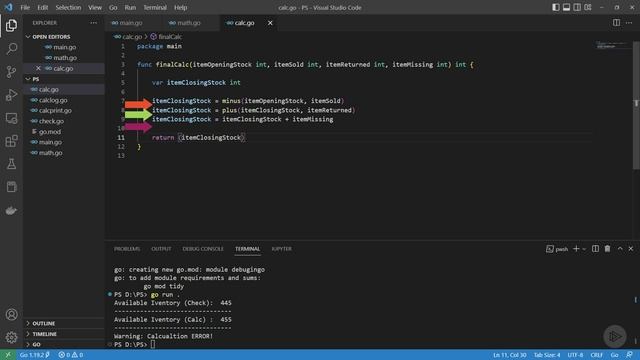The height and width of the screenshot is (360, 640).
Task: Split the editor to the right
Action: 616,23
